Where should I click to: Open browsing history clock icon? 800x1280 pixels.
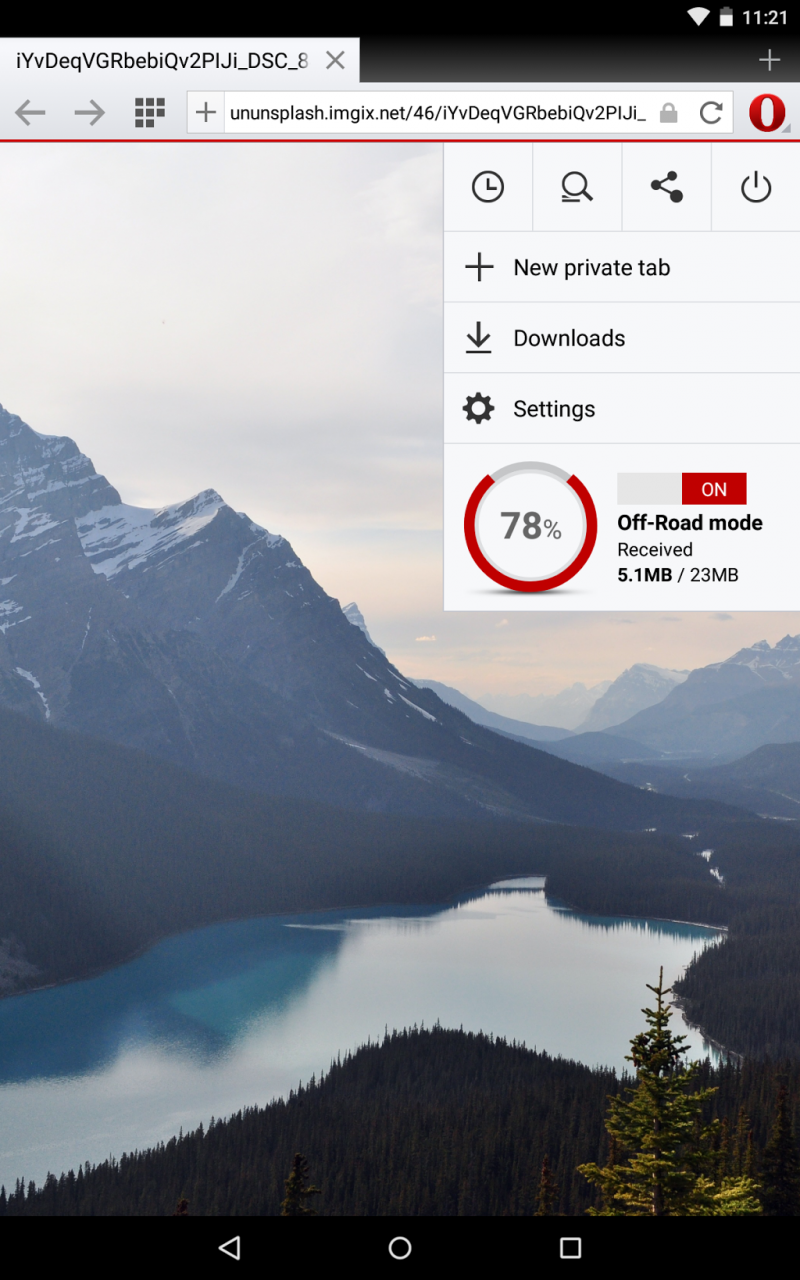click(488, 187)
